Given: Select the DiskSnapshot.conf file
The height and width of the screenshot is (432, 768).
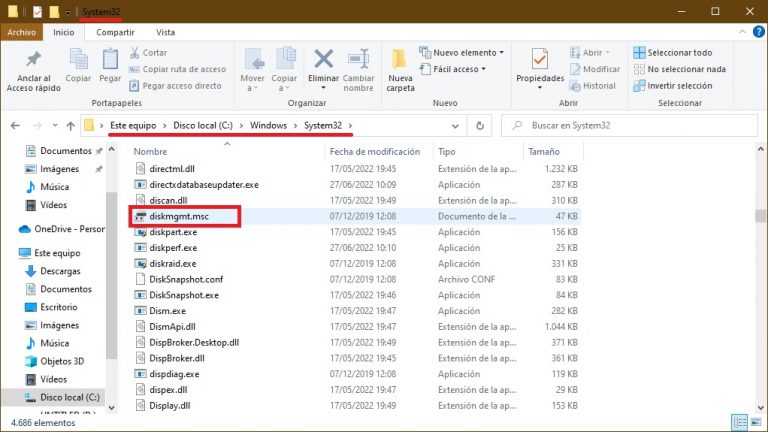Looking at the screenshot, I should pos(186,279).
